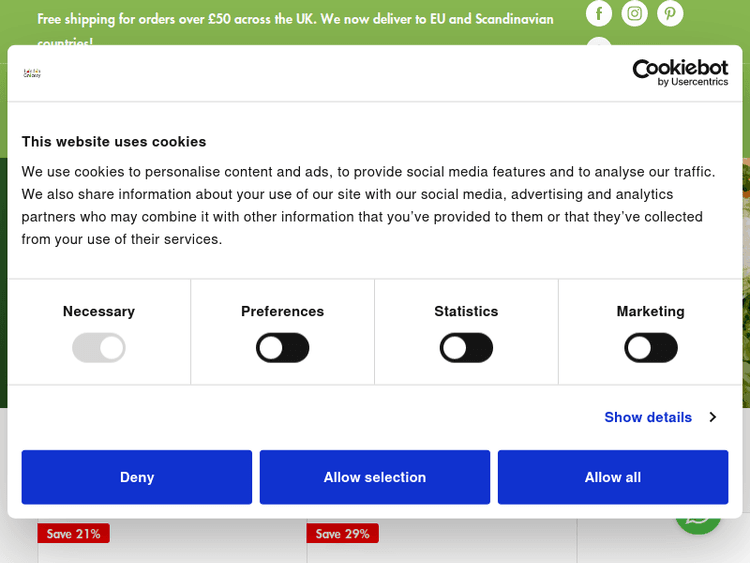
Task: Toggle the Necessary cookies switch
Action: [x=99, y=348]
